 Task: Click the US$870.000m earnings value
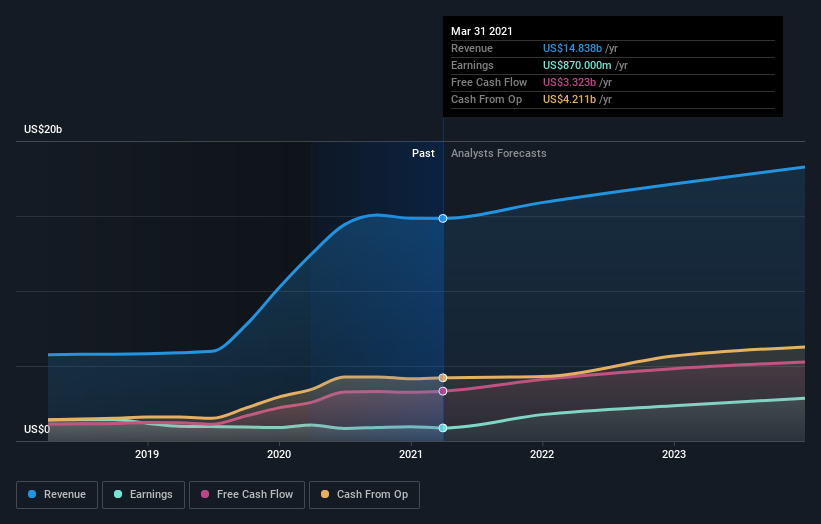(x=577, y=65)
